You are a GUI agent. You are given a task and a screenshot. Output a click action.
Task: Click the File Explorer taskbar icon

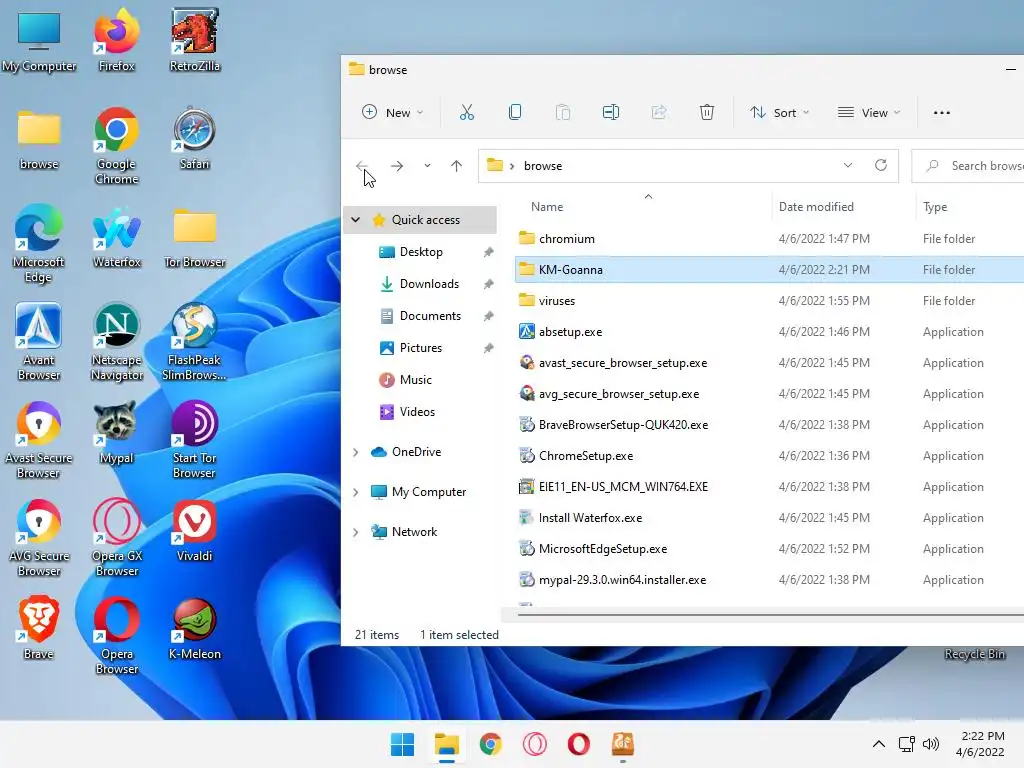tap(447, 744)
